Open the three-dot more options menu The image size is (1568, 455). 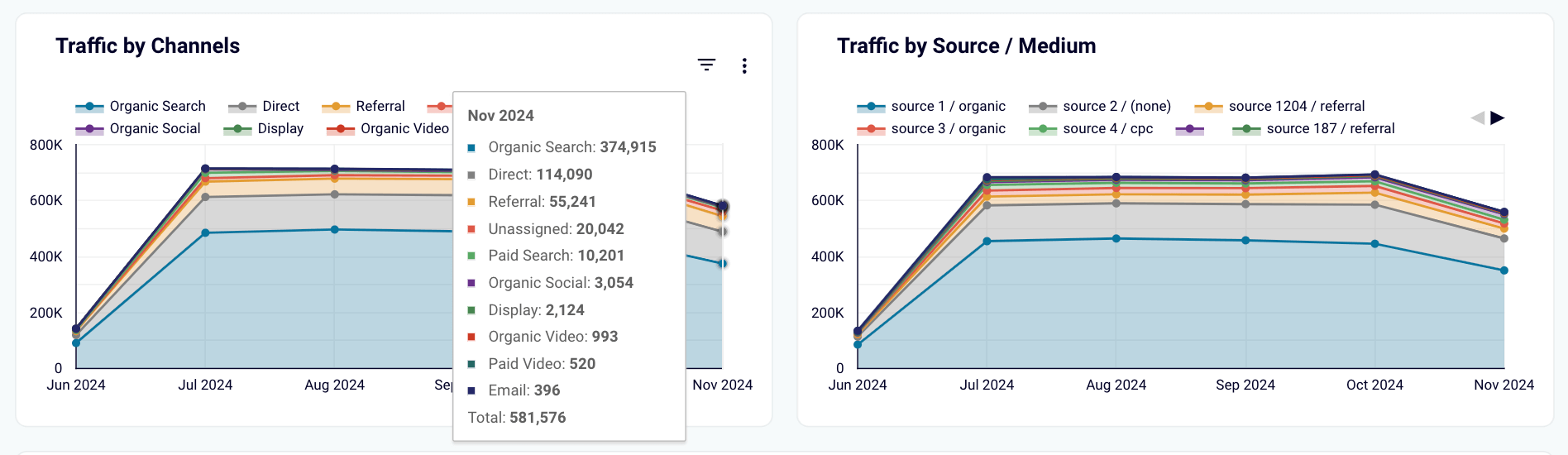[x=744, y=65]
